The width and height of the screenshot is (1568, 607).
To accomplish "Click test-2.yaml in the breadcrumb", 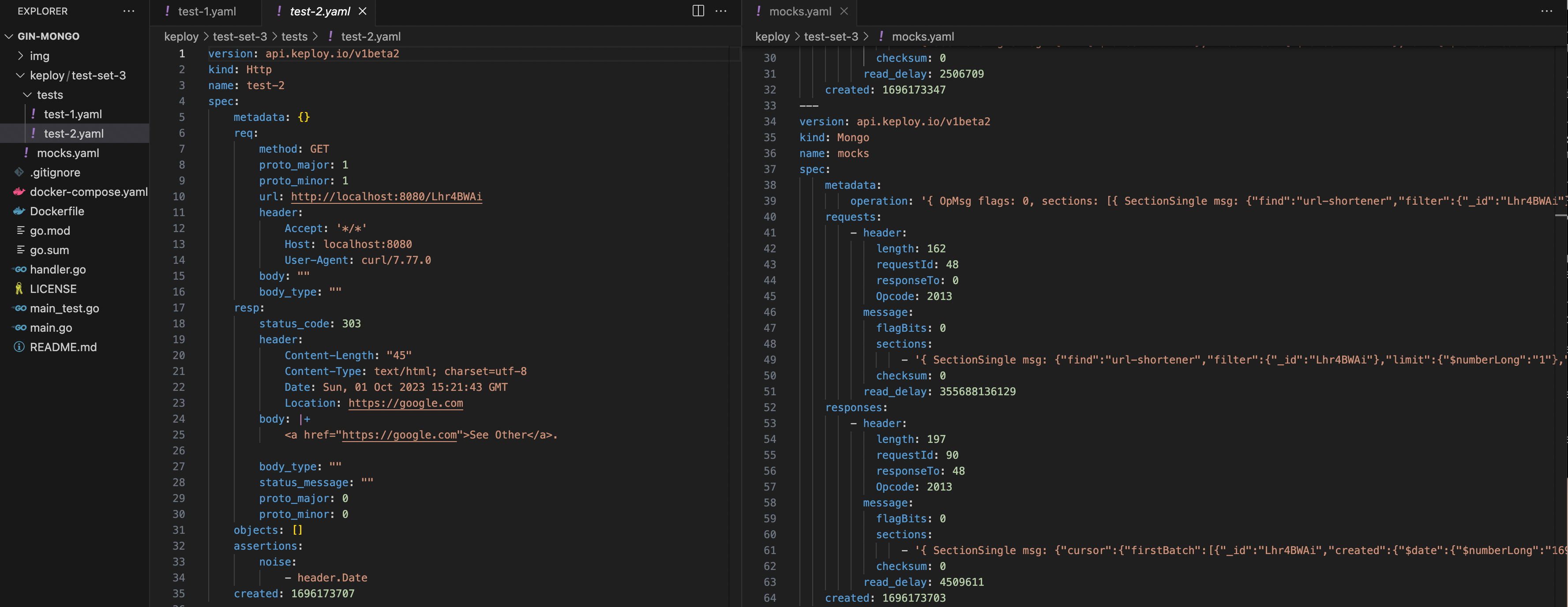I will 370,37.
